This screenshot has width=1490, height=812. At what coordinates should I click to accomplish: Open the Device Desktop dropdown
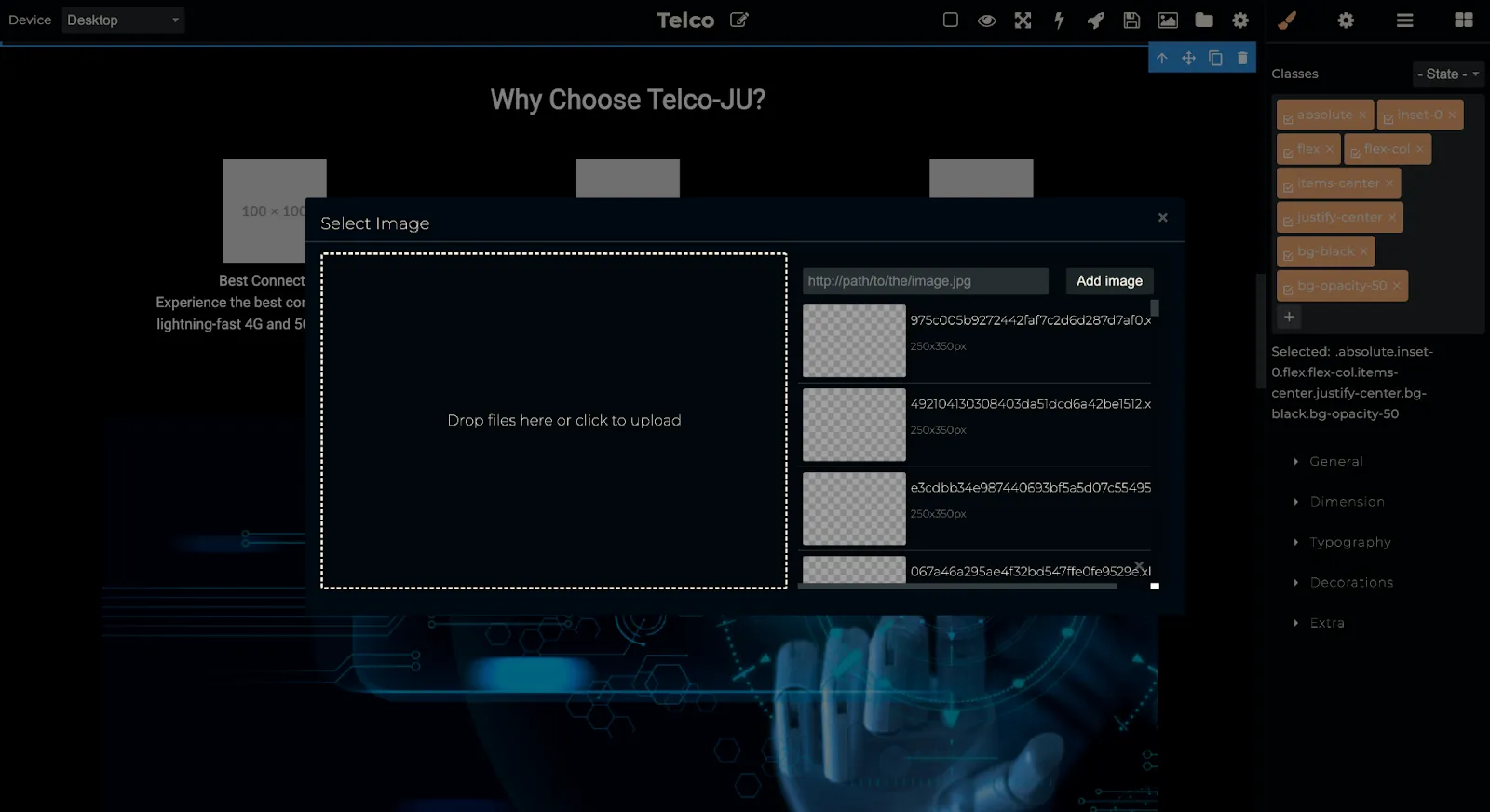point(123,20)
